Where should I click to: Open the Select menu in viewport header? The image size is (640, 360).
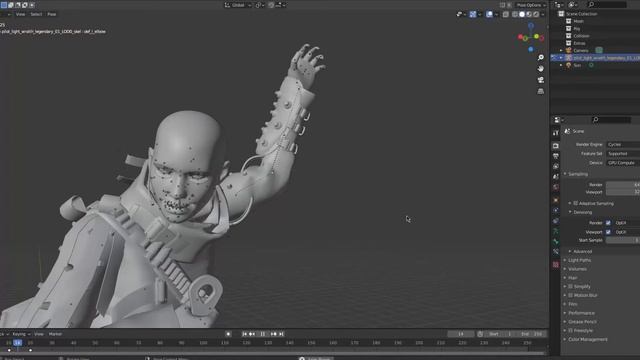[x=36, y=14]
